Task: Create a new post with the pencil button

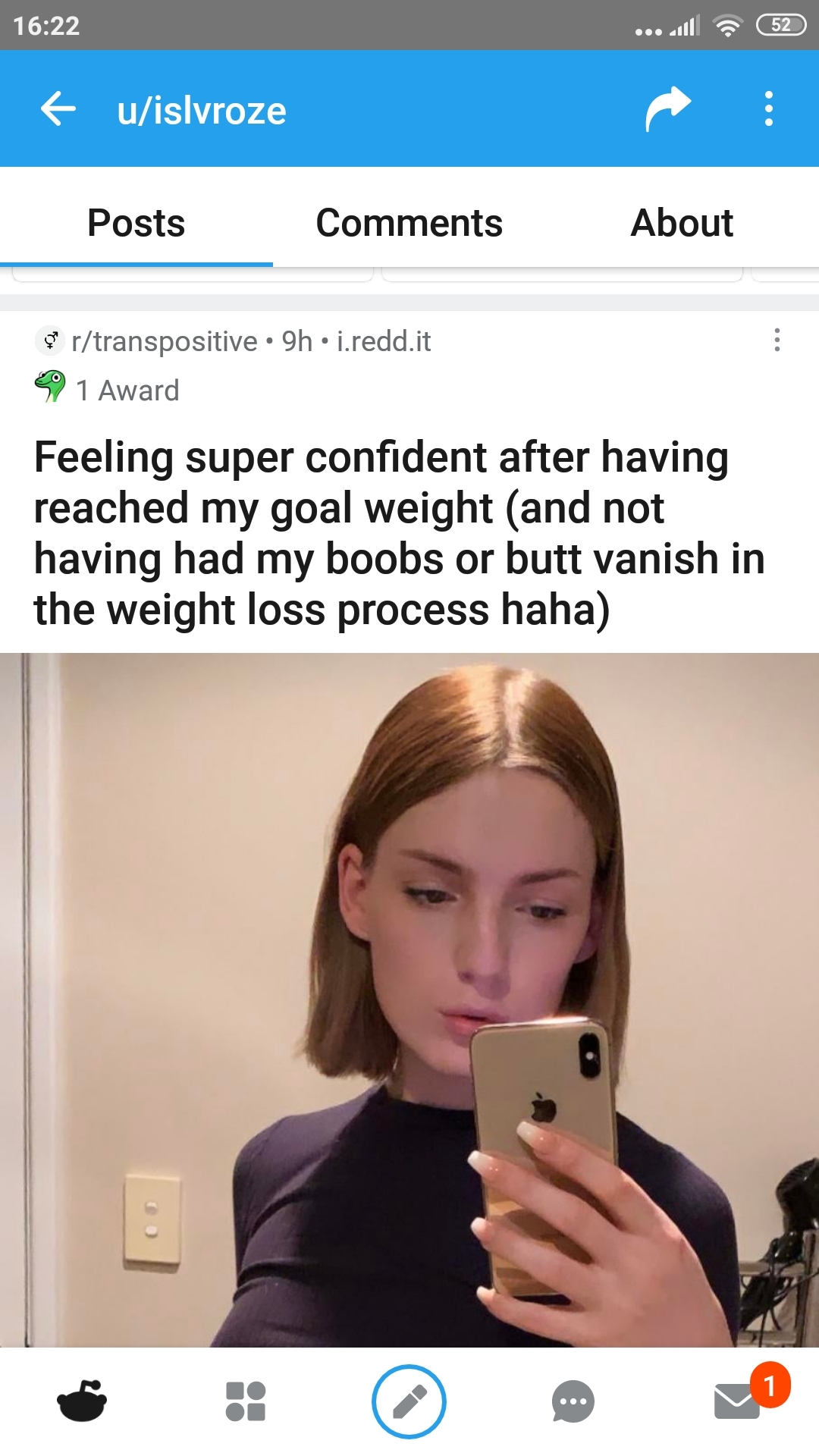Action: click(x=409, y=1401)
